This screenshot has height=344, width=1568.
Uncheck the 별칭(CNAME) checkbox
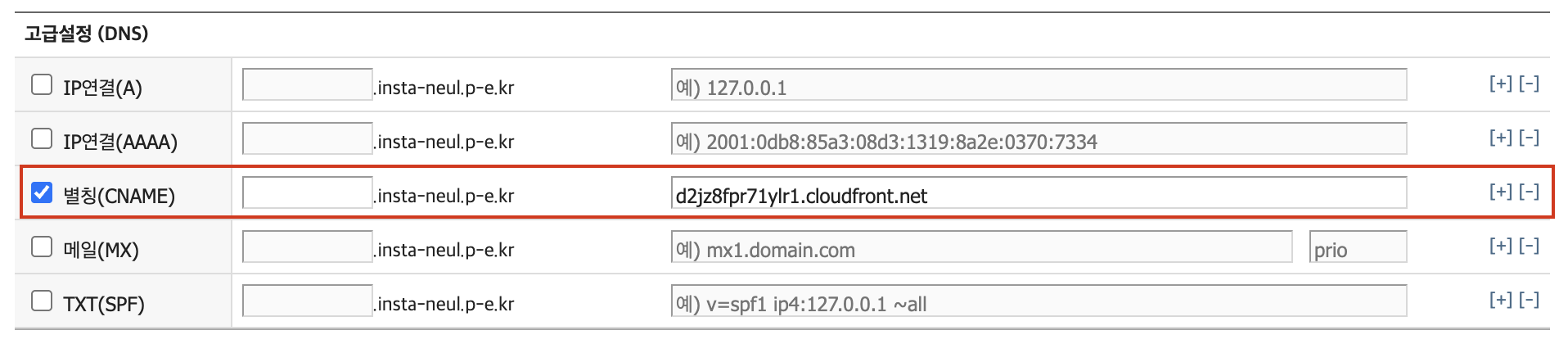(42, 192)
